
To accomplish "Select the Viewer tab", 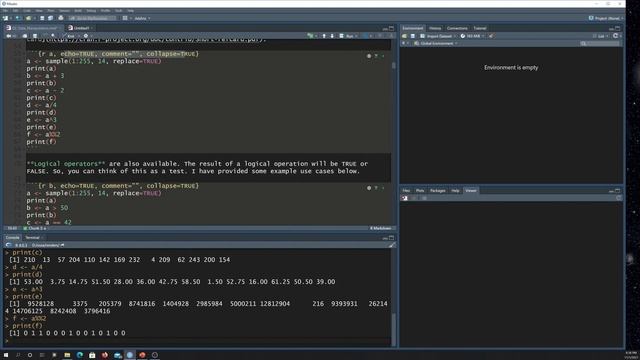I will pyautogui.click(x=471, y=191).
